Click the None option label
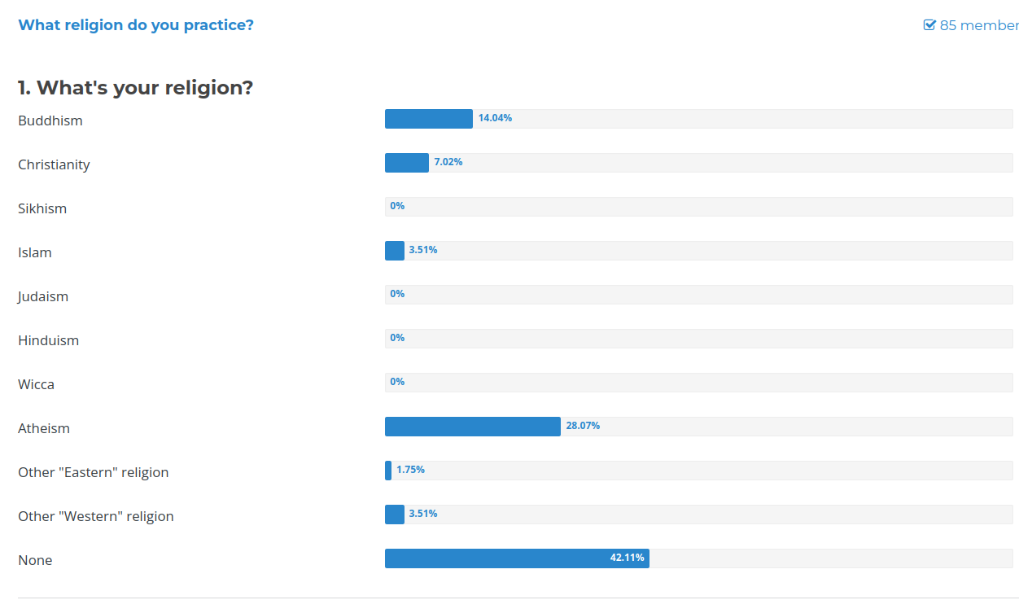The width and height of the screenshot is (1019, 600). click(35, 561)
